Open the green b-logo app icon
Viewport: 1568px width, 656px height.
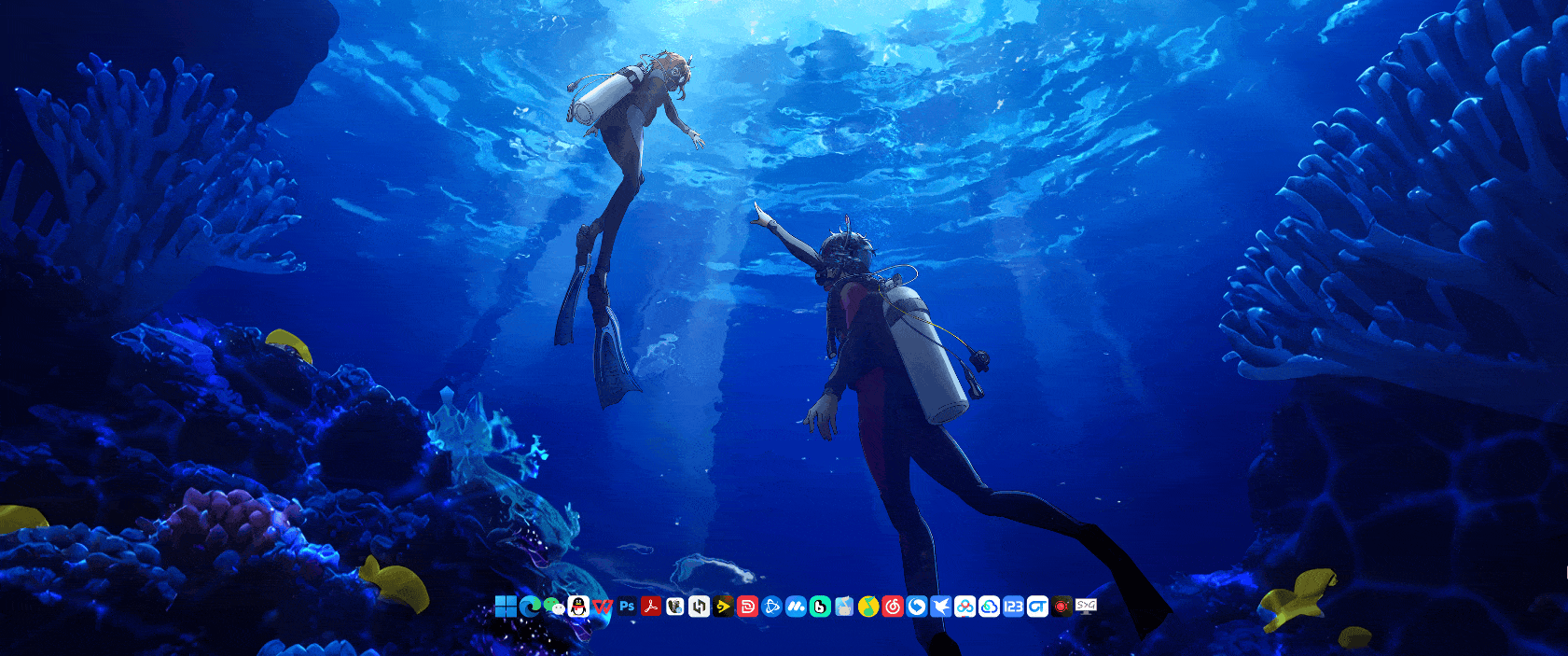820,607
